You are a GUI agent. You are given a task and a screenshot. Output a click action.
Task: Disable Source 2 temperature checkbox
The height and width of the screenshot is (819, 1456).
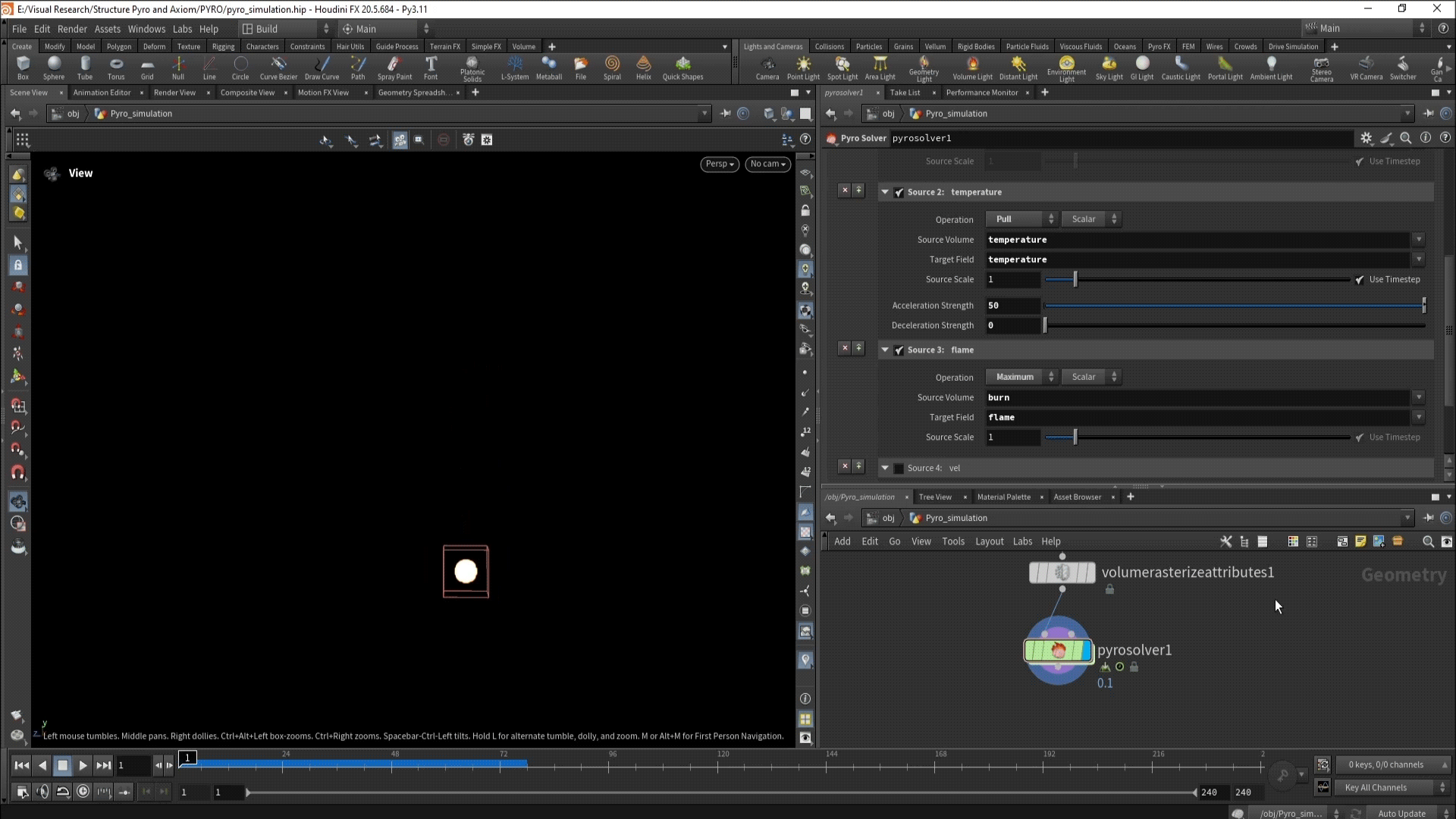899,193
